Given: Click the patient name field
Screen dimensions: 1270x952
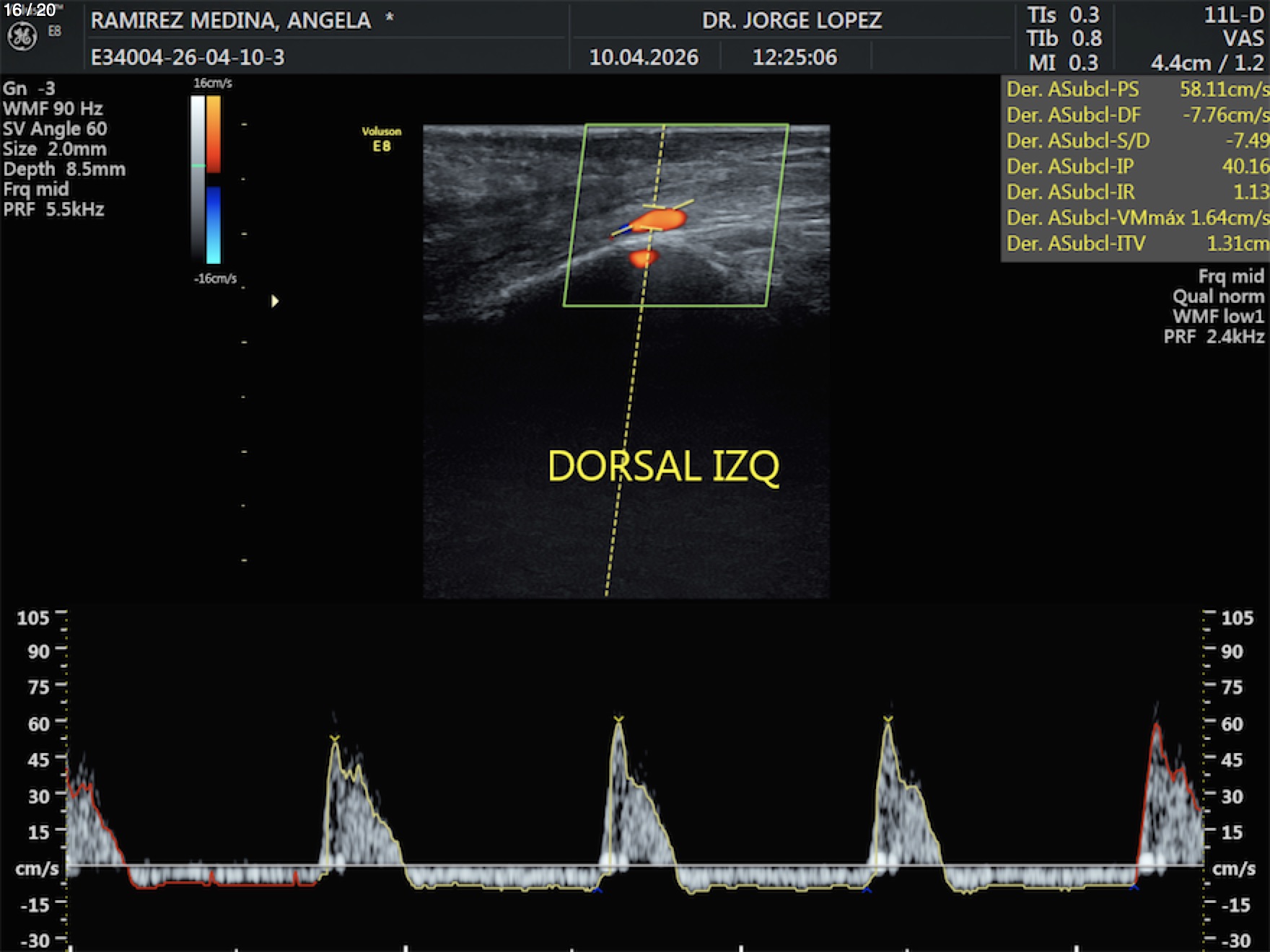Looking at the screenshot, I should pyautogui.click(x=231, y=20).
